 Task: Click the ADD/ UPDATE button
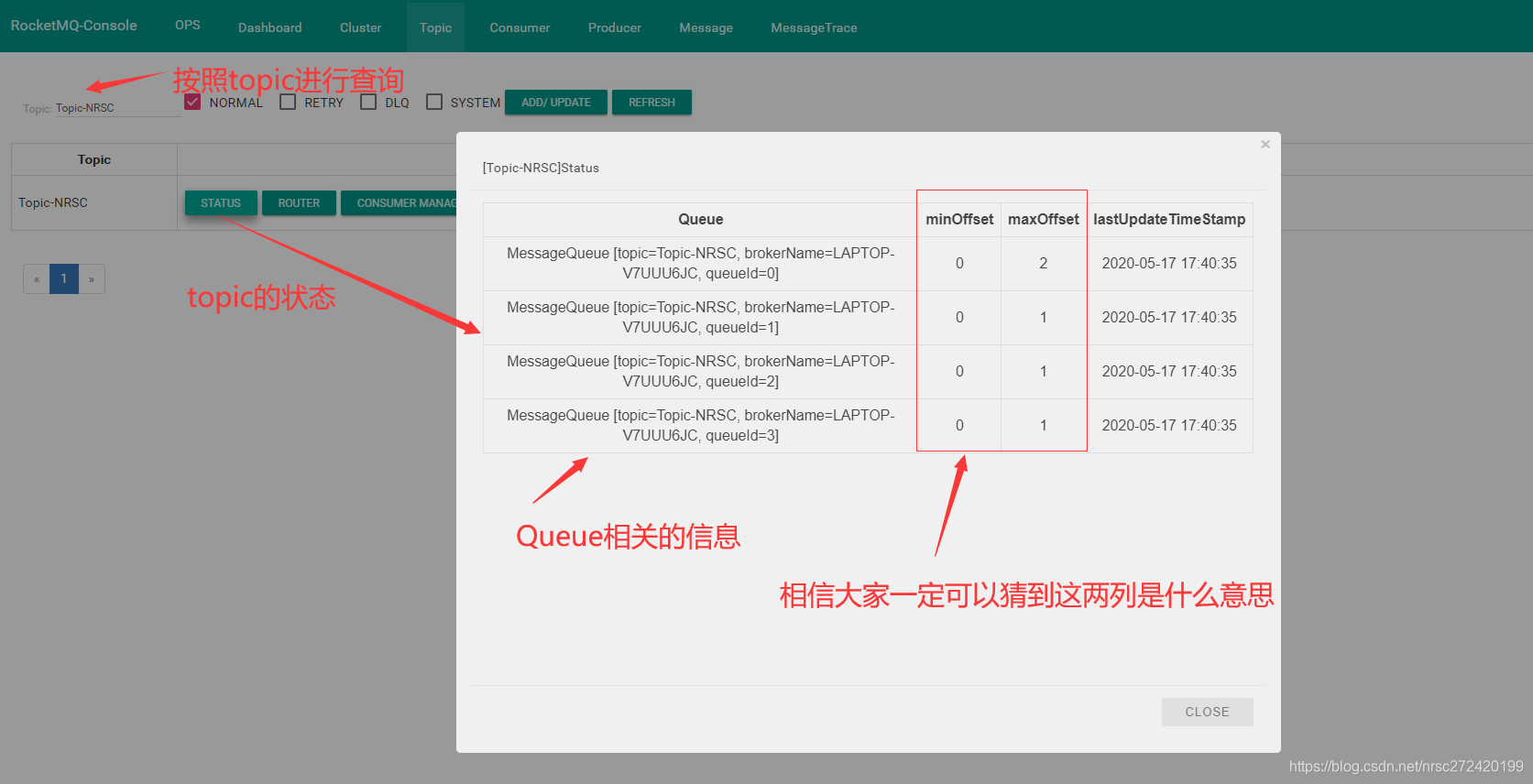pos(556,103)
